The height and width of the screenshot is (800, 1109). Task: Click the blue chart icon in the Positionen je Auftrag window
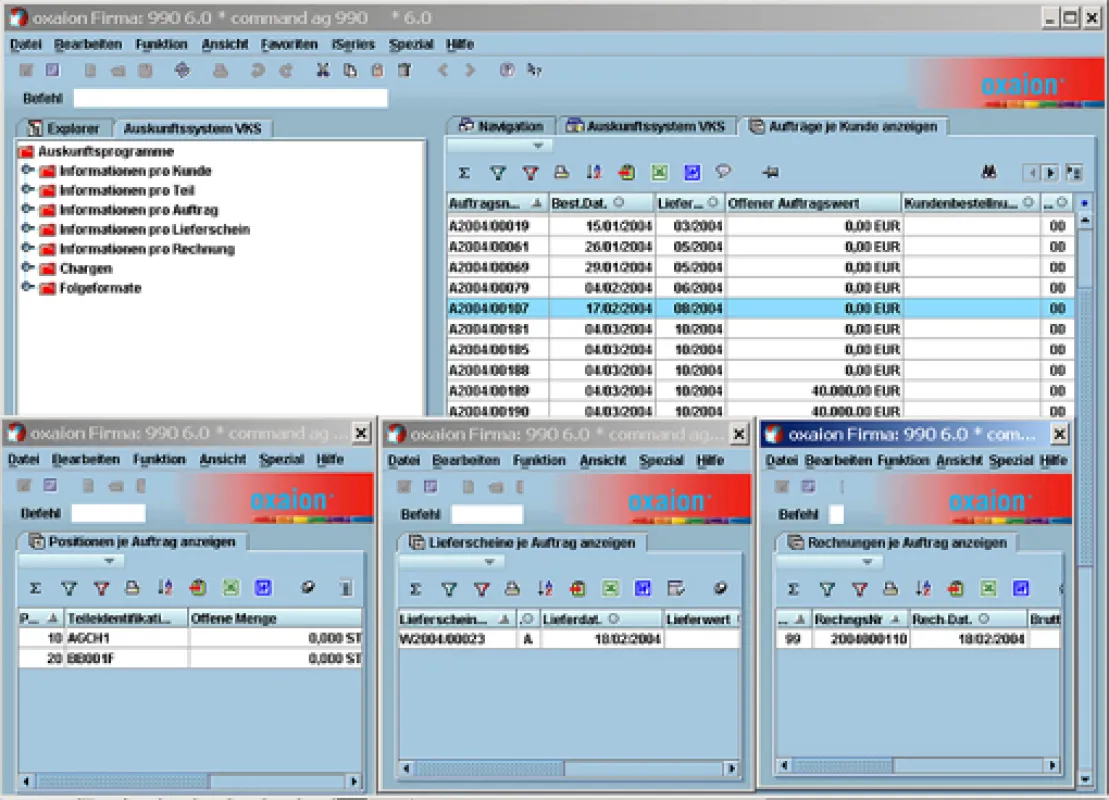pyautogui.click(x=263, y=588)
